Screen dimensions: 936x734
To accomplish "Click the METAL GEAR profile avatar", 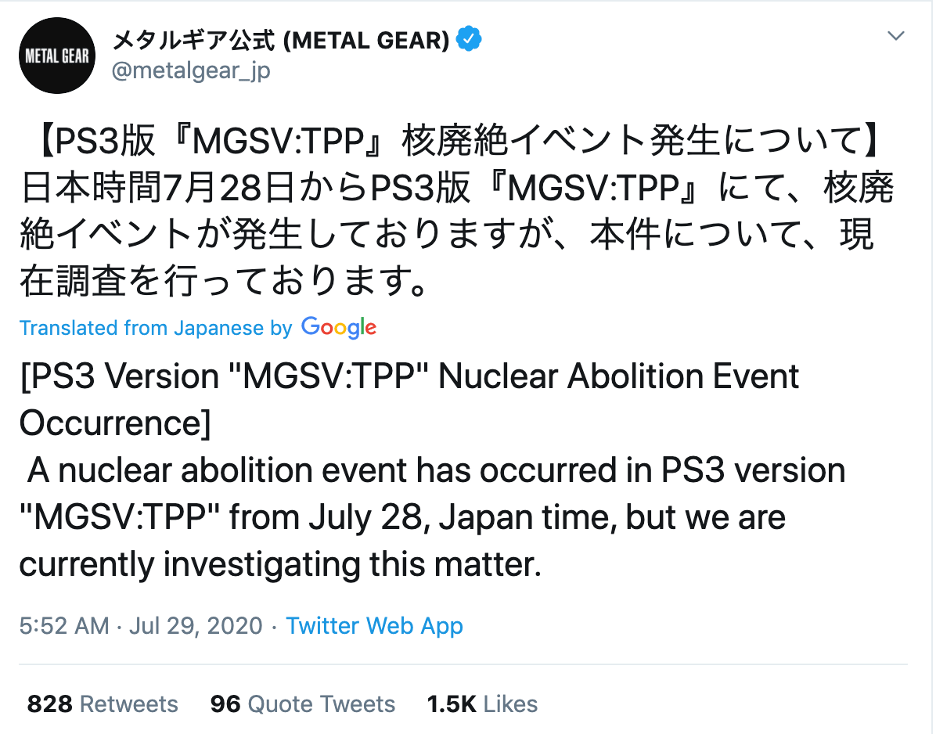I will [x=57, y=56].
